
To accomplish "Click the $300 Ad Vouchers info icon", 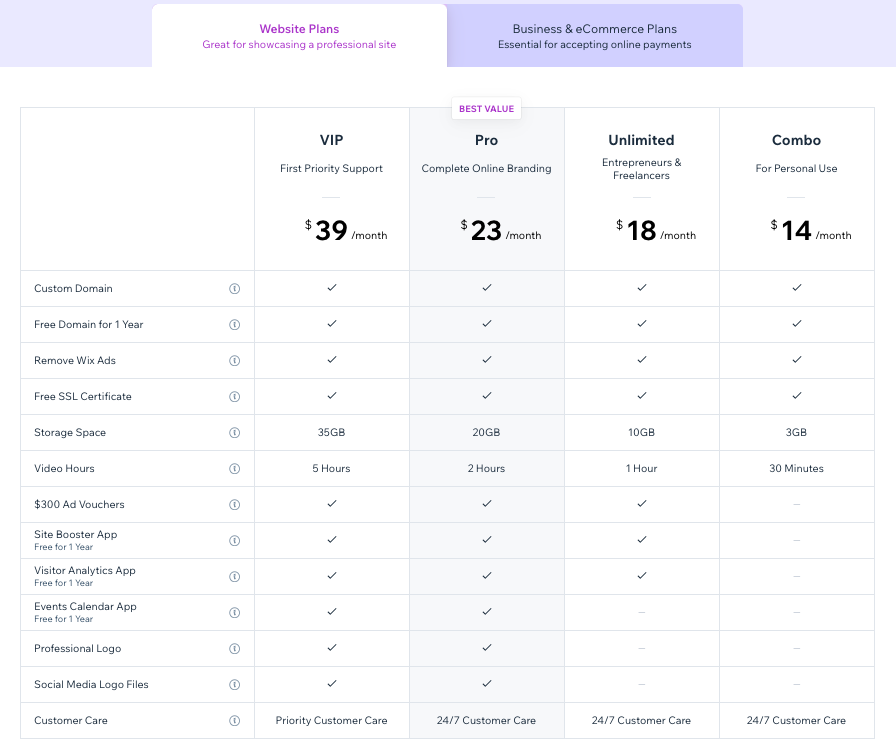I will pyautogui.click(x=235, y=504).
